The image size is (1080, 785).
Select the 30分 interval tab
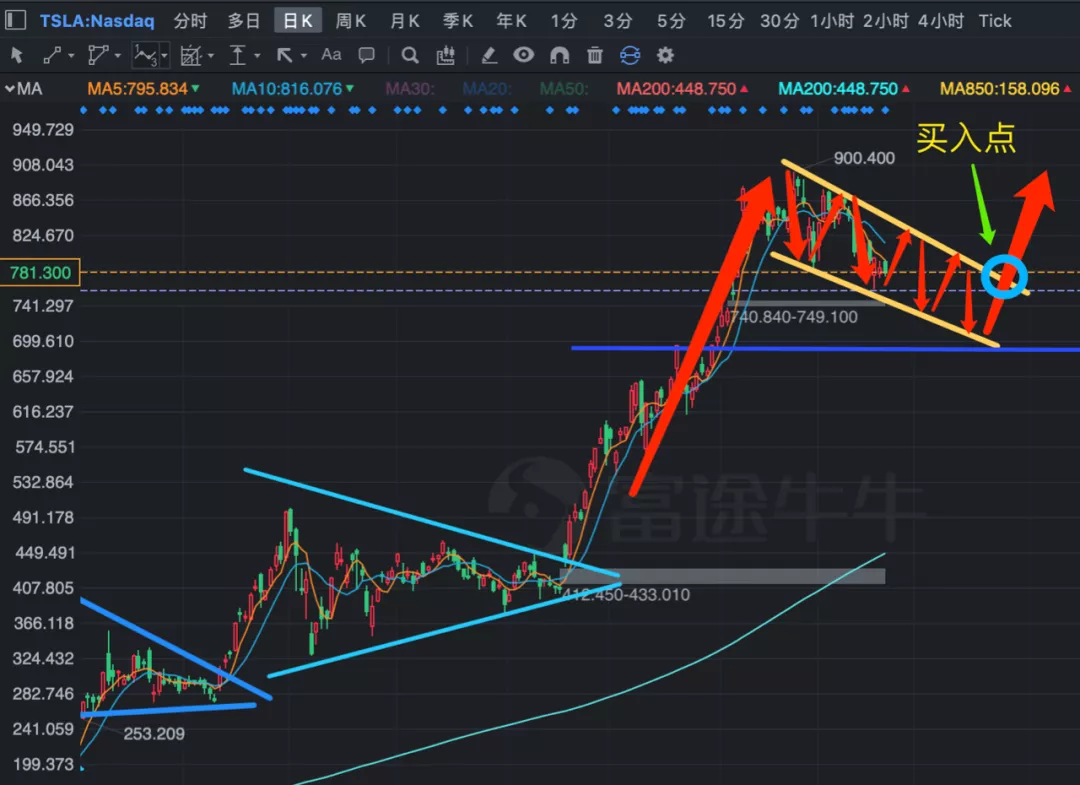779,21
